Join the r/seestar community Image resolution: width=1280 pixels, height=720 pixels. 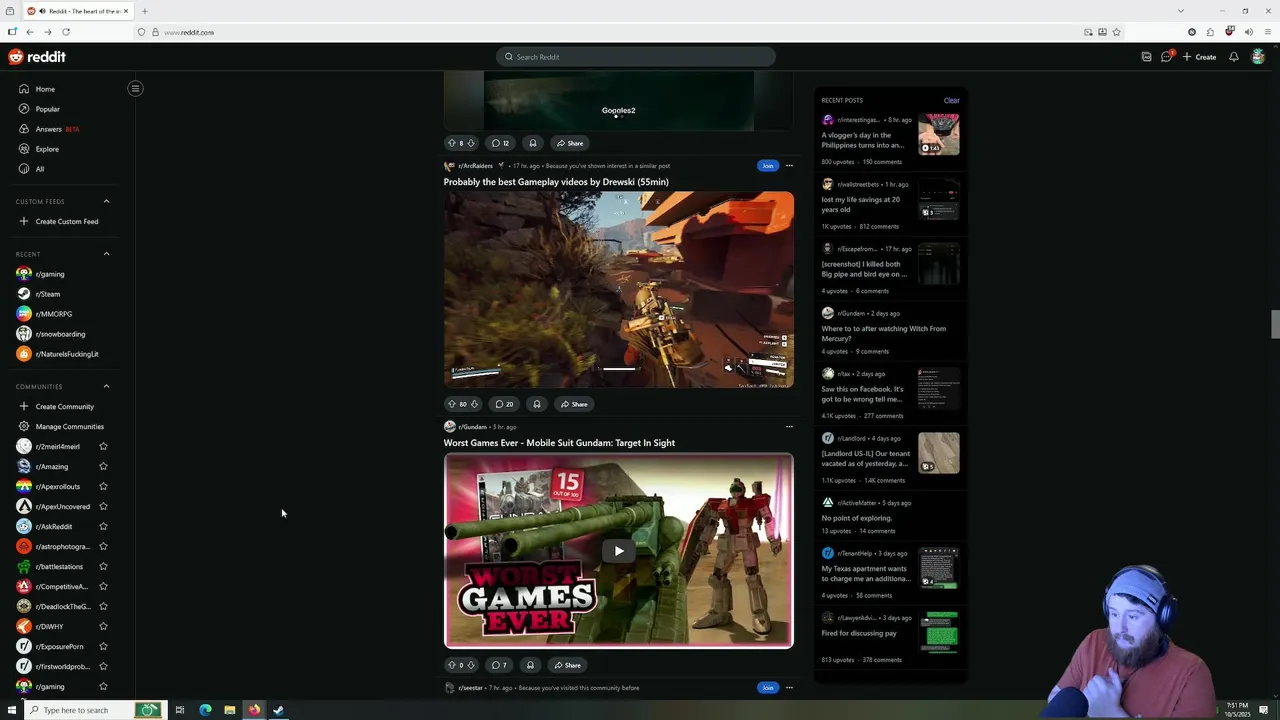tap(767, 688)
